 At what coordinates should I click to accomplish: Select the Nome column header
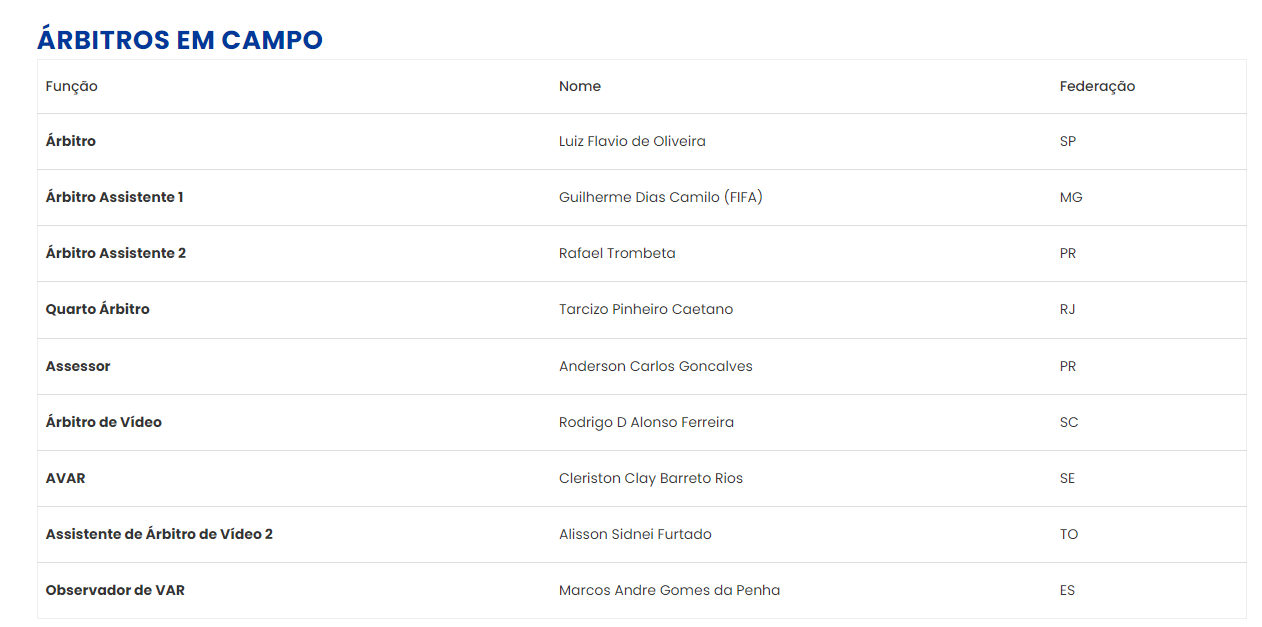pyautogui.click(x=580, y=86)
